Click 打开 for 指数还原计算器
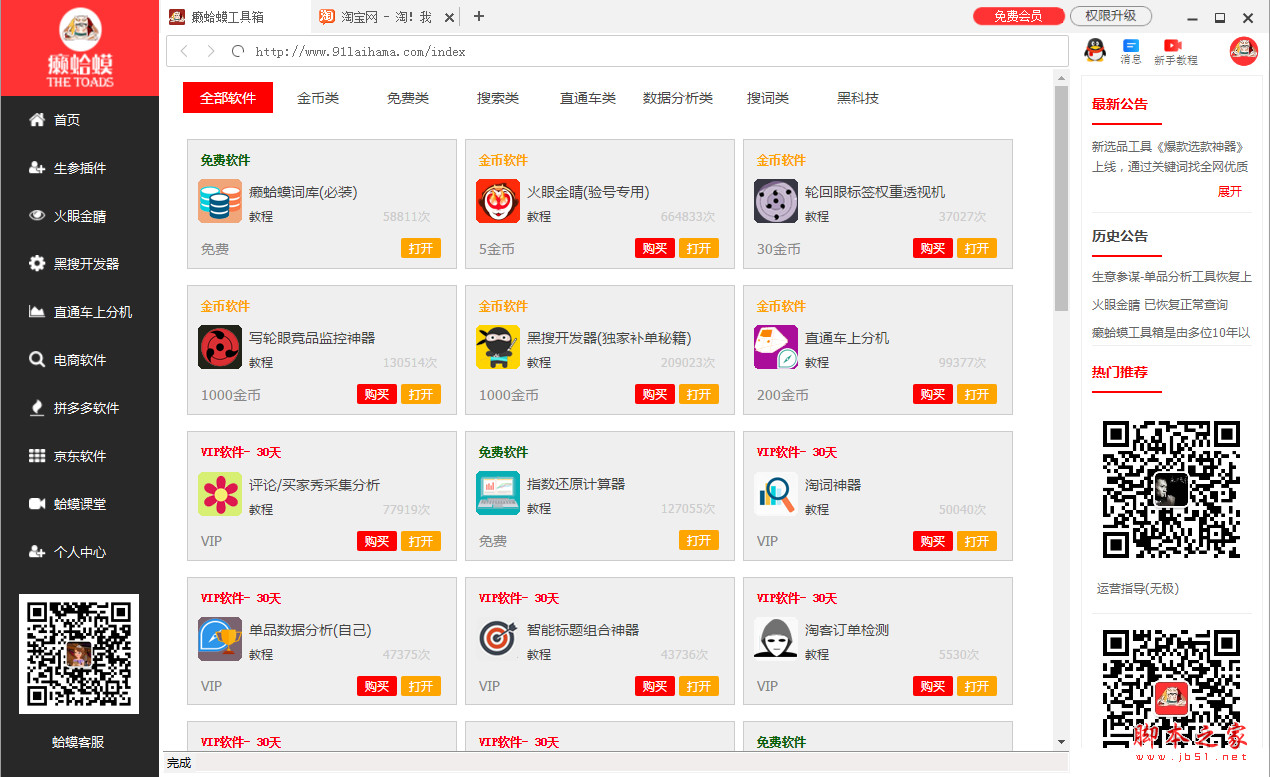The height and width of the screenshot is (777, 1270). 699,540
